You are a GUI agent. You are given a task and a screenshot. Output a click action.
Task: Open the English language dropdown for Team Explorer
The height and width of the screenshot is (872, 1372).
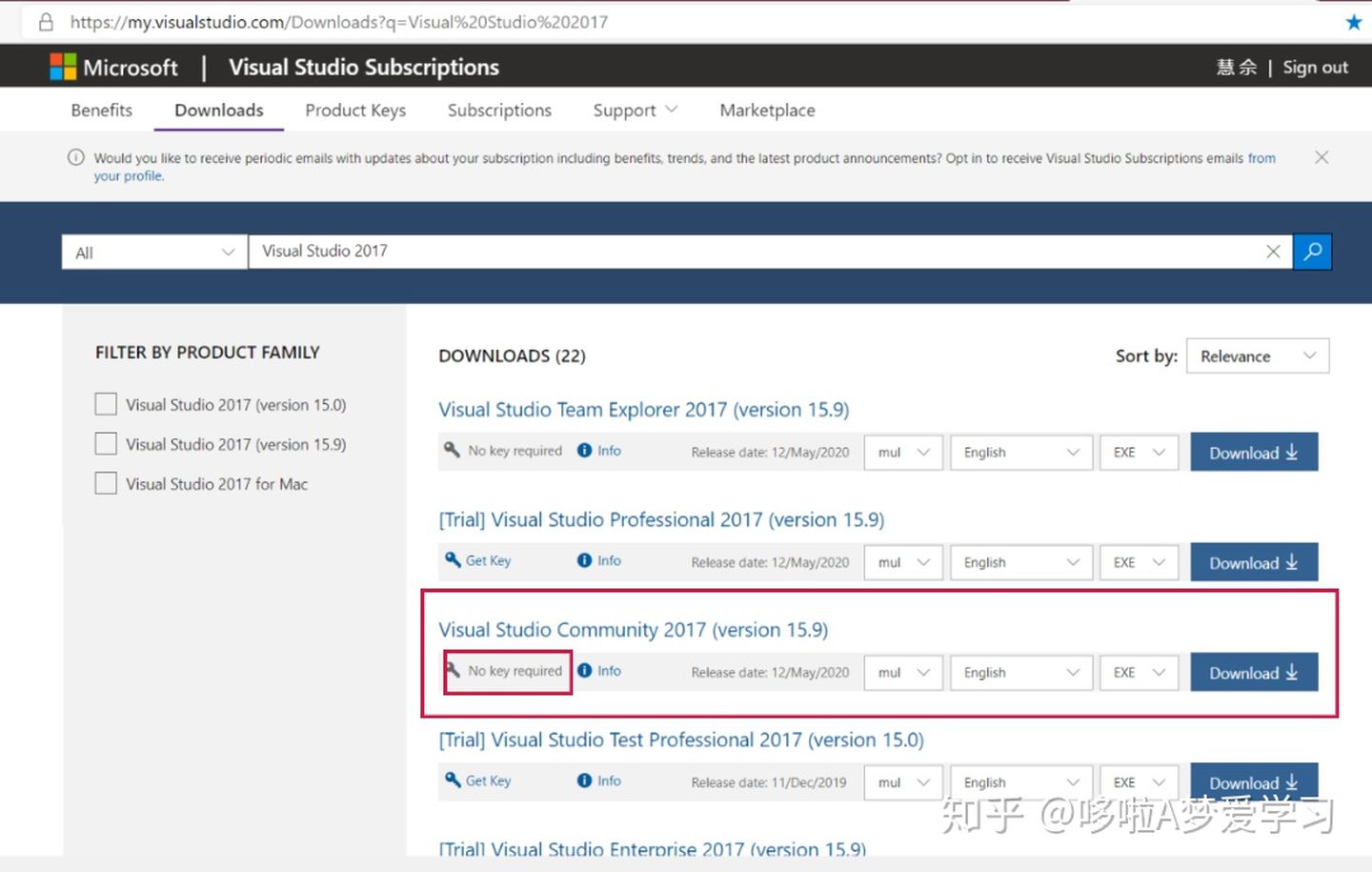tap(1021, 453)
